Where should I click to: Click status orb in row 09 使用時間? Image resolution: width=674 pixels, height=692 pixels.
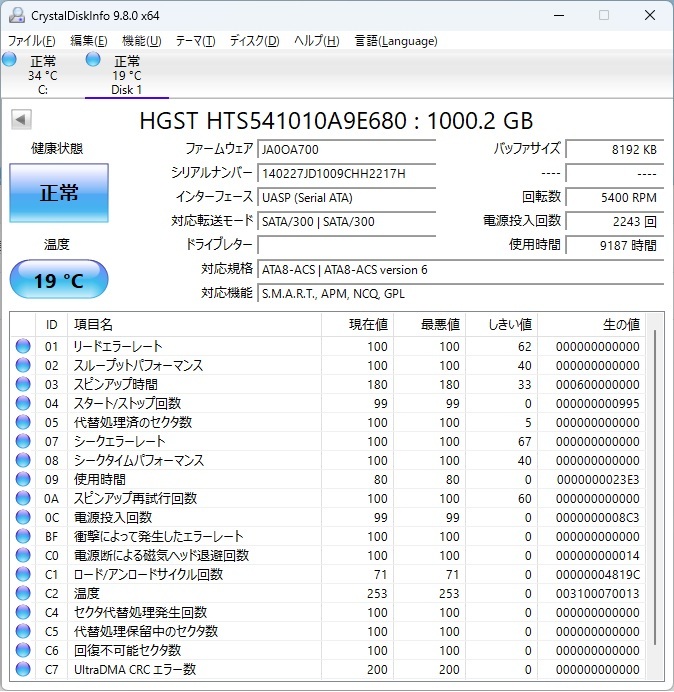pyautogui.click(x=23, y=479)
